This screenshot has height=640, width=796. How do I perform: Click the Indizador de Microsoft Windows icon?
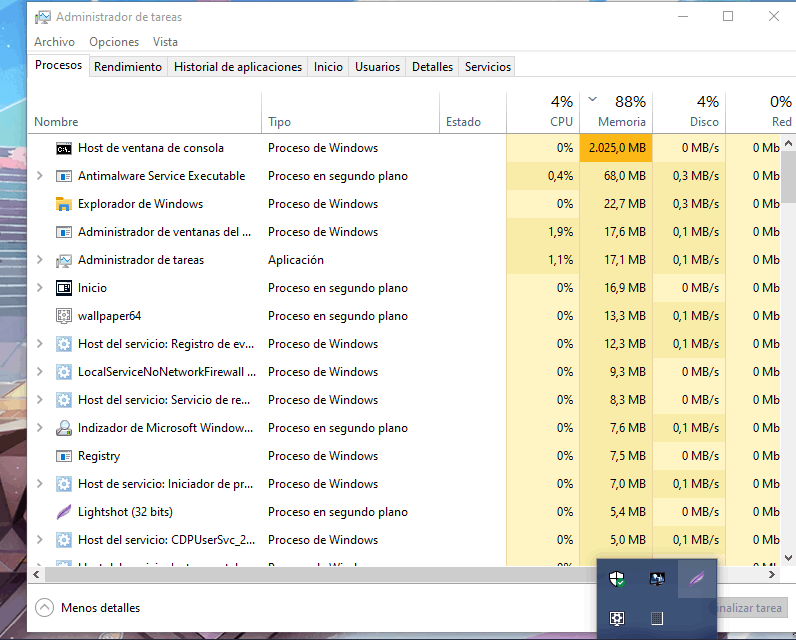pyautogui.click(x=63, y=428)
